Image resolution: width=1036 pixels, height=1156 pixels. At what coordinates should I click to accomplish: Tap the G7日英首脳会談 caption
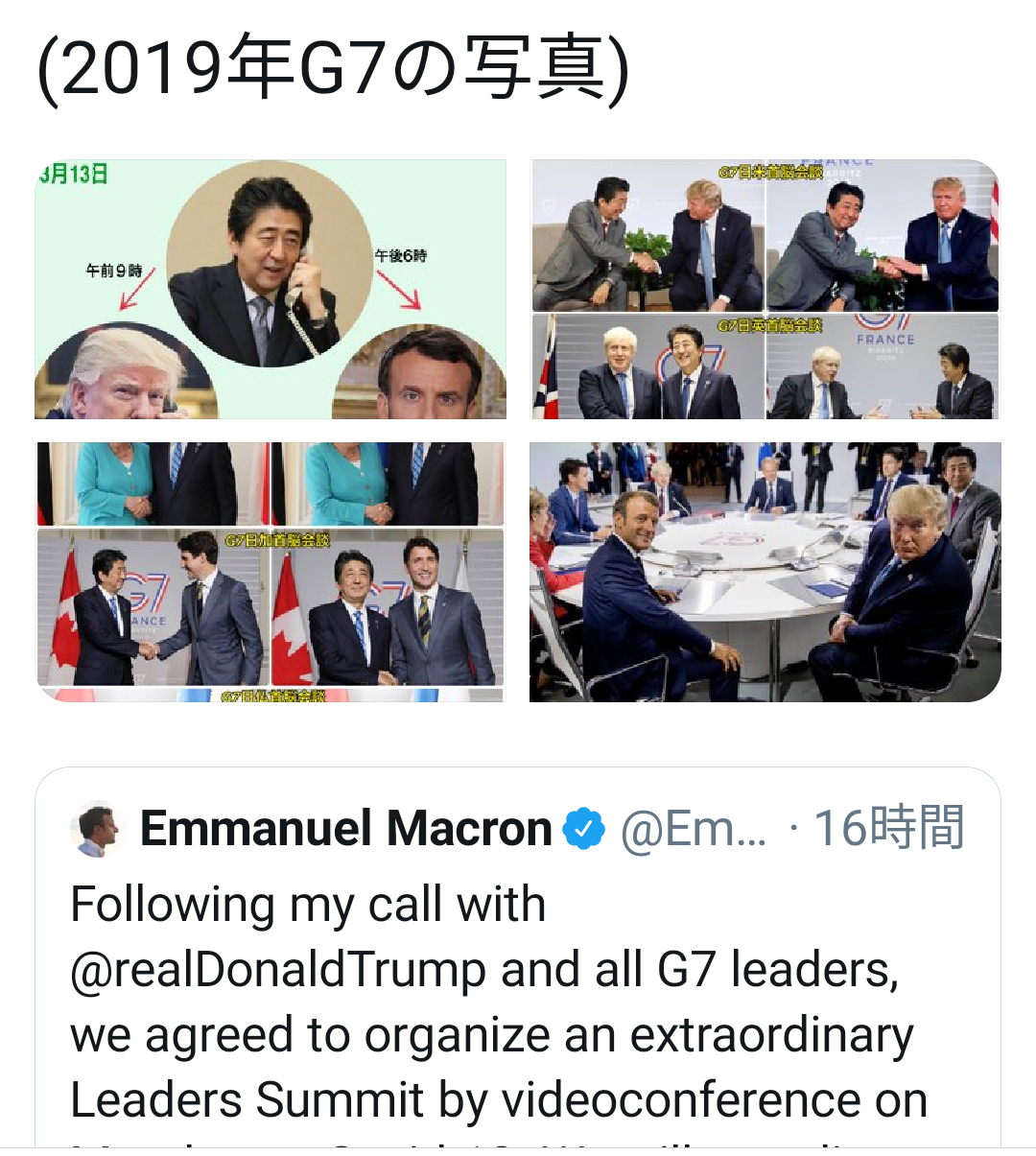pos(769,326)
